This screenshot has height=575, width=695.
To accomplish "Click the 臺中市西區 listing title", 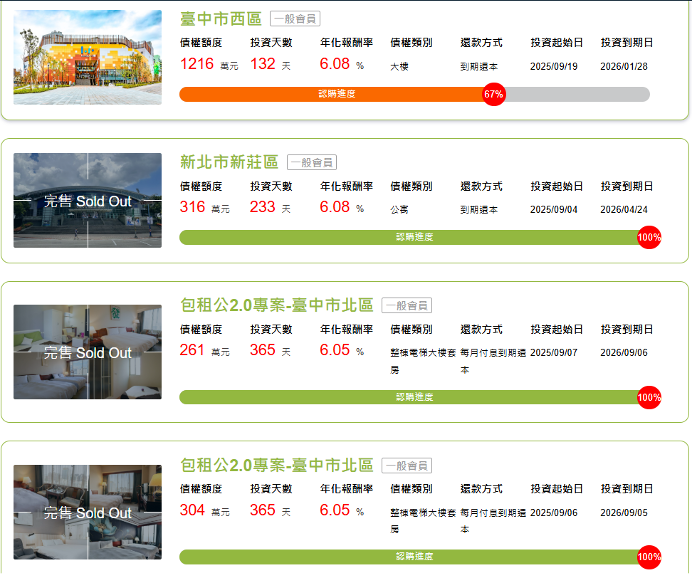I will pos(220,19).
